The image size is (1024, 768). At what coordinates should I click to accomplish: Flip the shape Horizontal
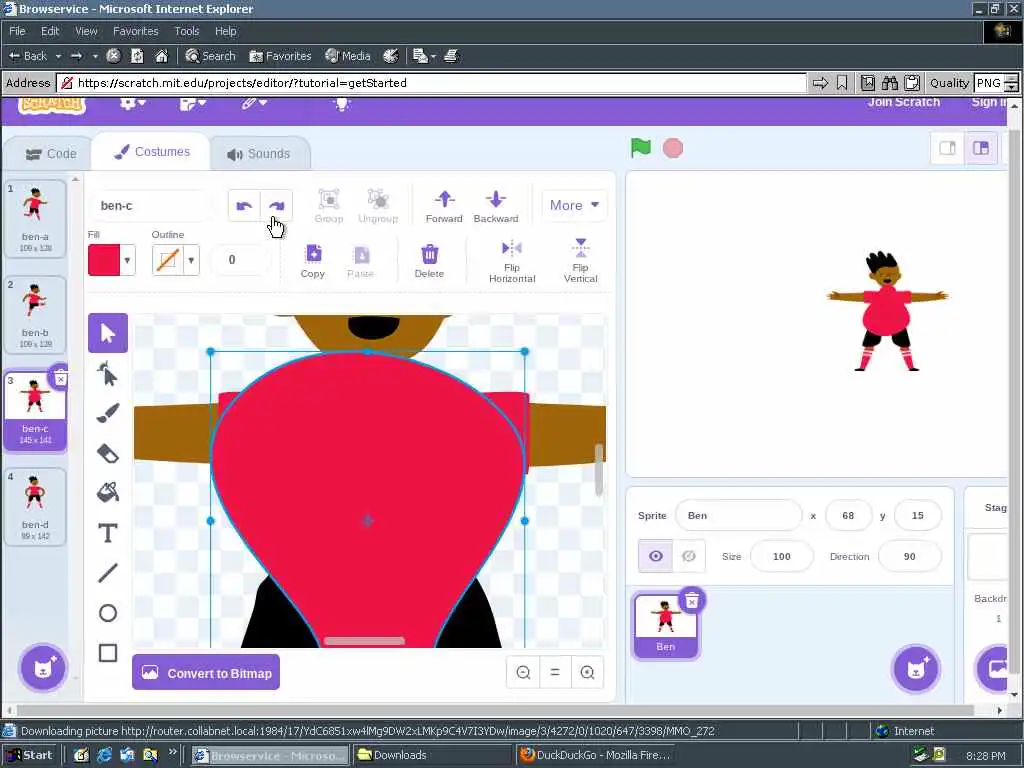[x=512, y=261]
